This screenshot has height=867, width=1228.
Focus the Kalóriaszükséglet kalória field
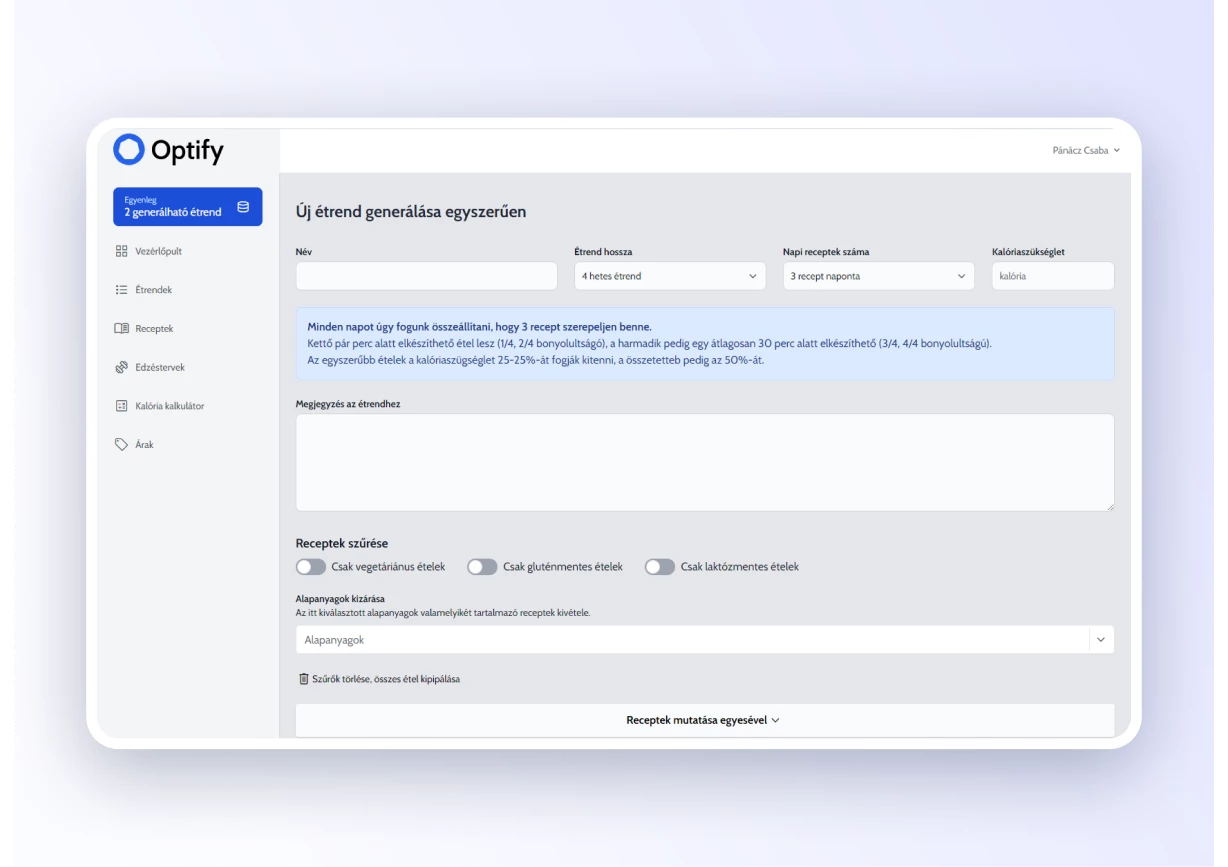[x=1053, y=276]
